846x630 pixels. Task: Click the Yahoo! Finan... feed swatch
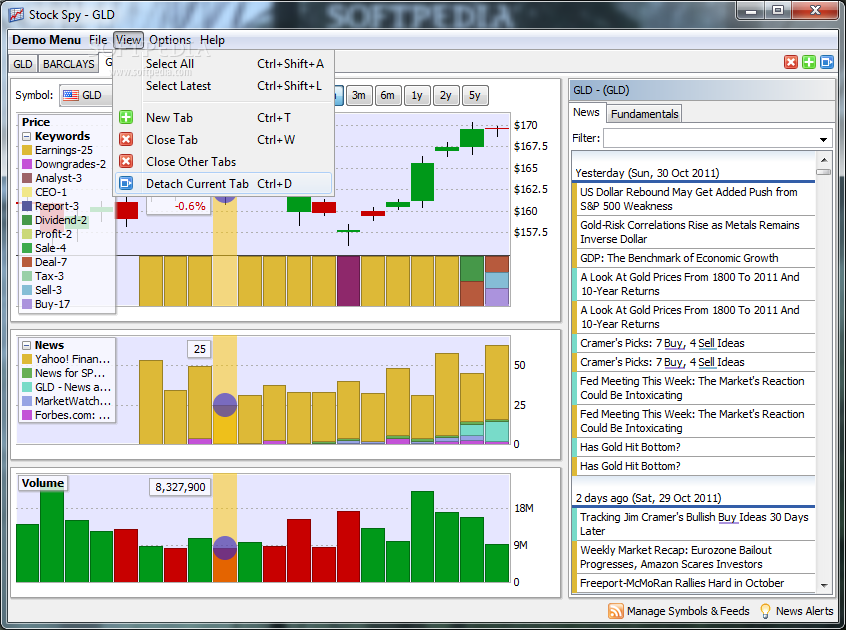pos(27,359)
